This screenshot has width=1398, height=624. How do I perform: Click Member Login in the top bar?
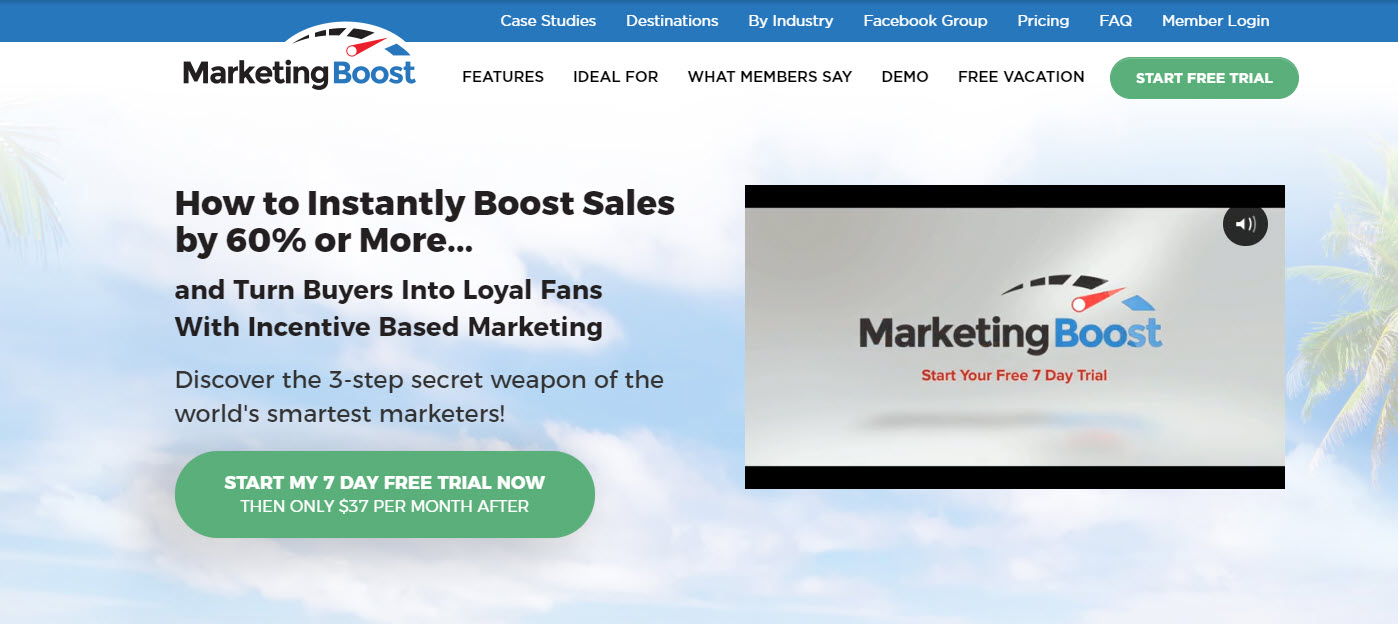[x=1215, y=20]
